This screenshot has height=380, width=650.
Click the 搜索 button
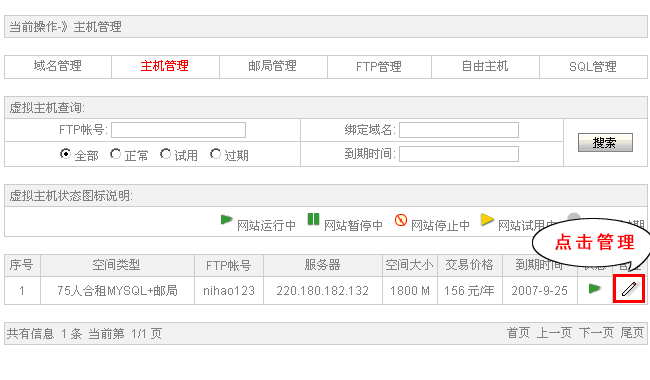click(605, 143)
